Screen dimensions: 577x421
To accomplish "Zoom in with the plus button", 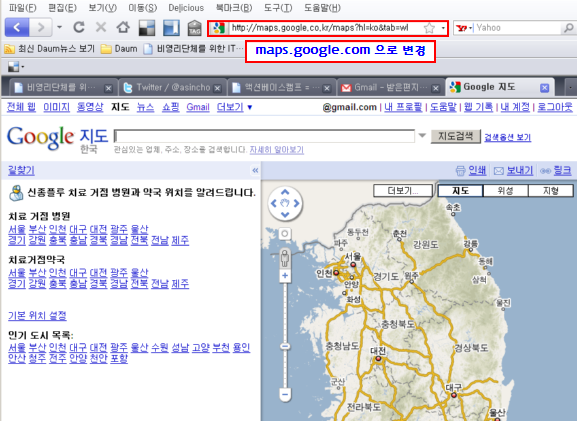I will (x=285, y=276).
